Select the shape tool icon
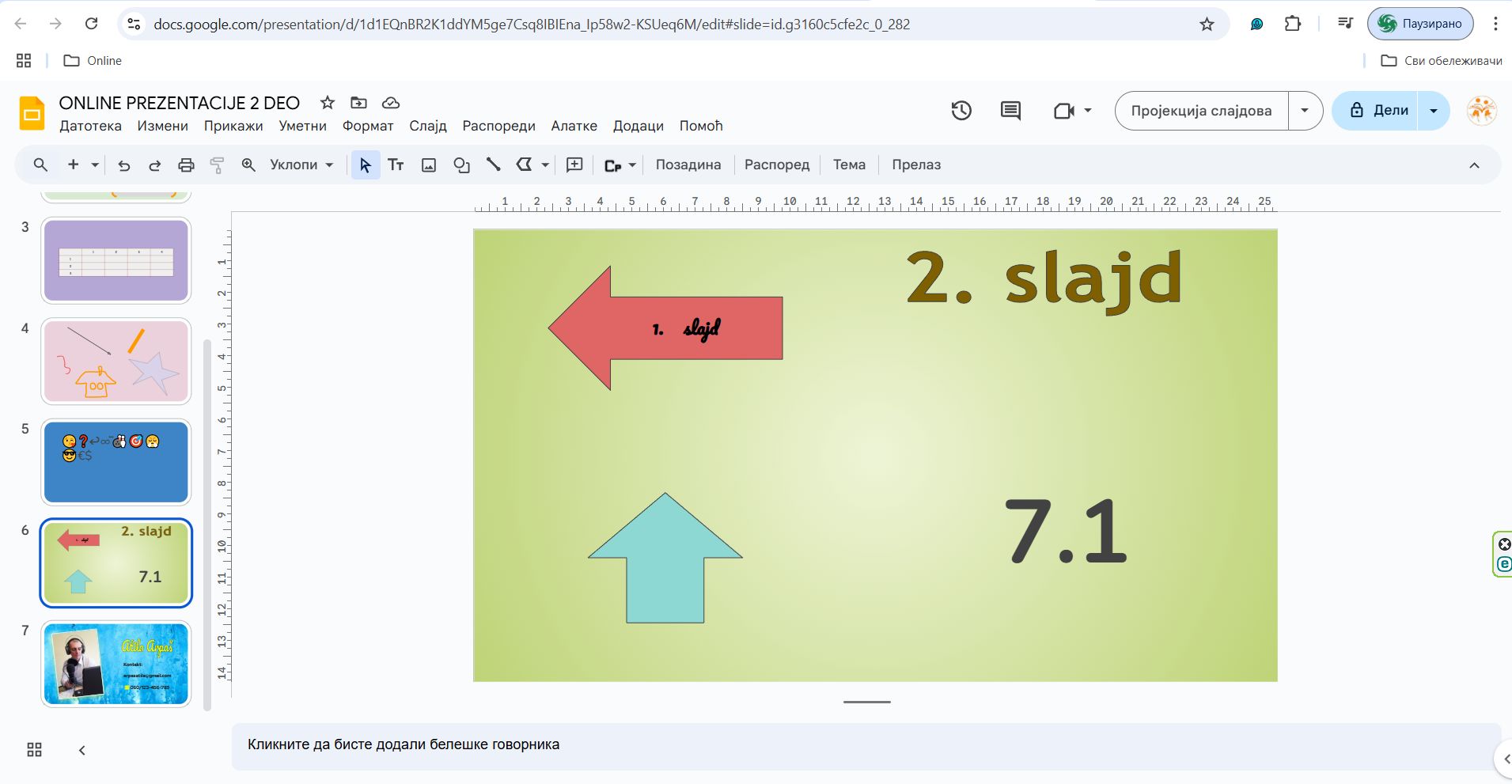The width and height of the screenshot is (1512, 784). coord(461,165)
